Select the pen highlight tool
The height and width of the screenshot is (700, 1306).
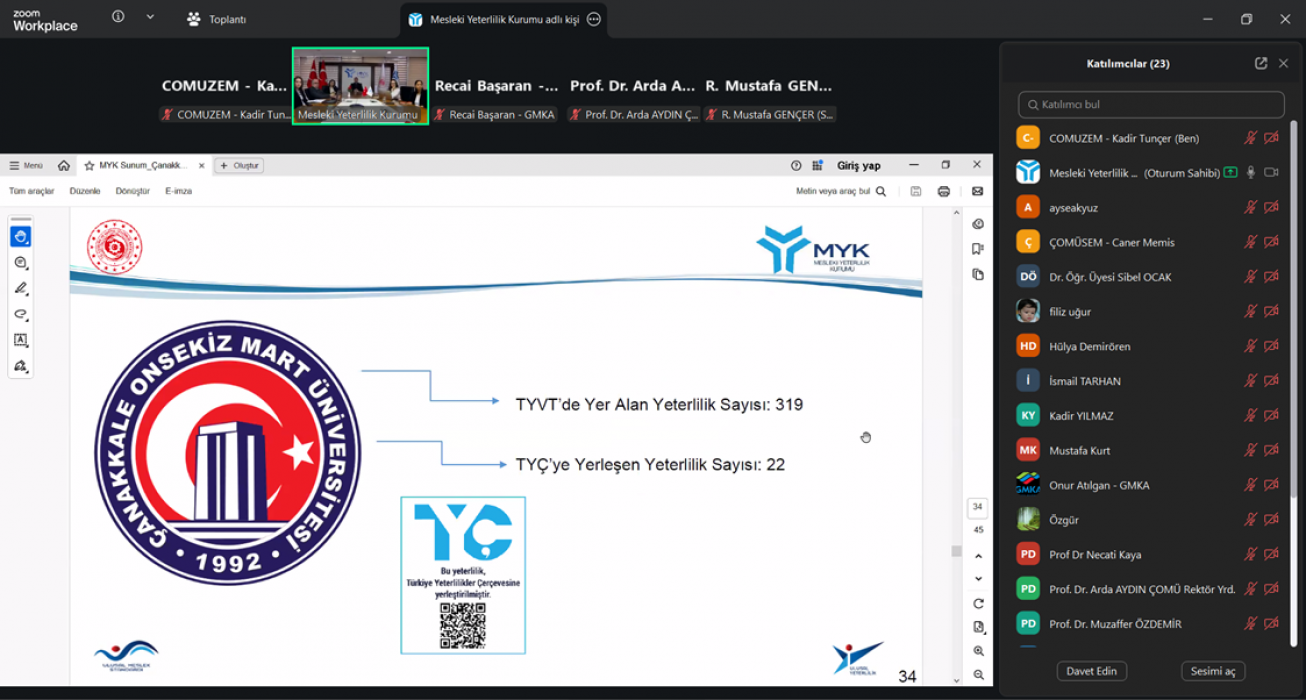(x=20, y=288)
